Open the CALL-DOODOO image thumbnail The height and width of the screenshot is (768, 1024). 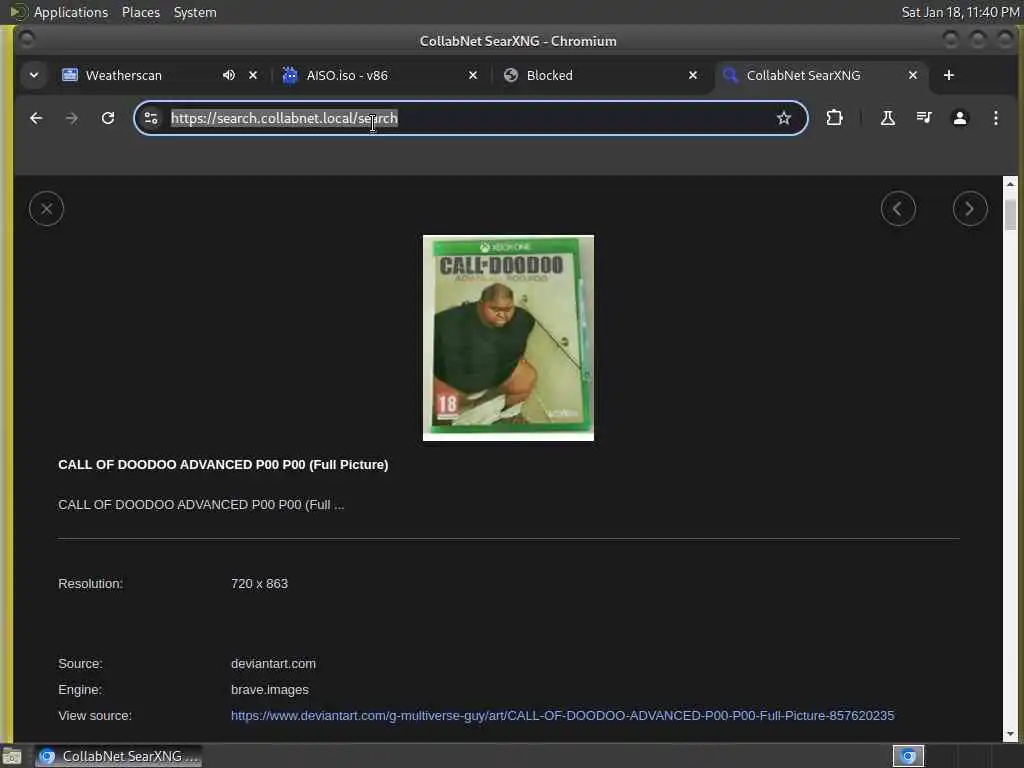coord(508,338)
